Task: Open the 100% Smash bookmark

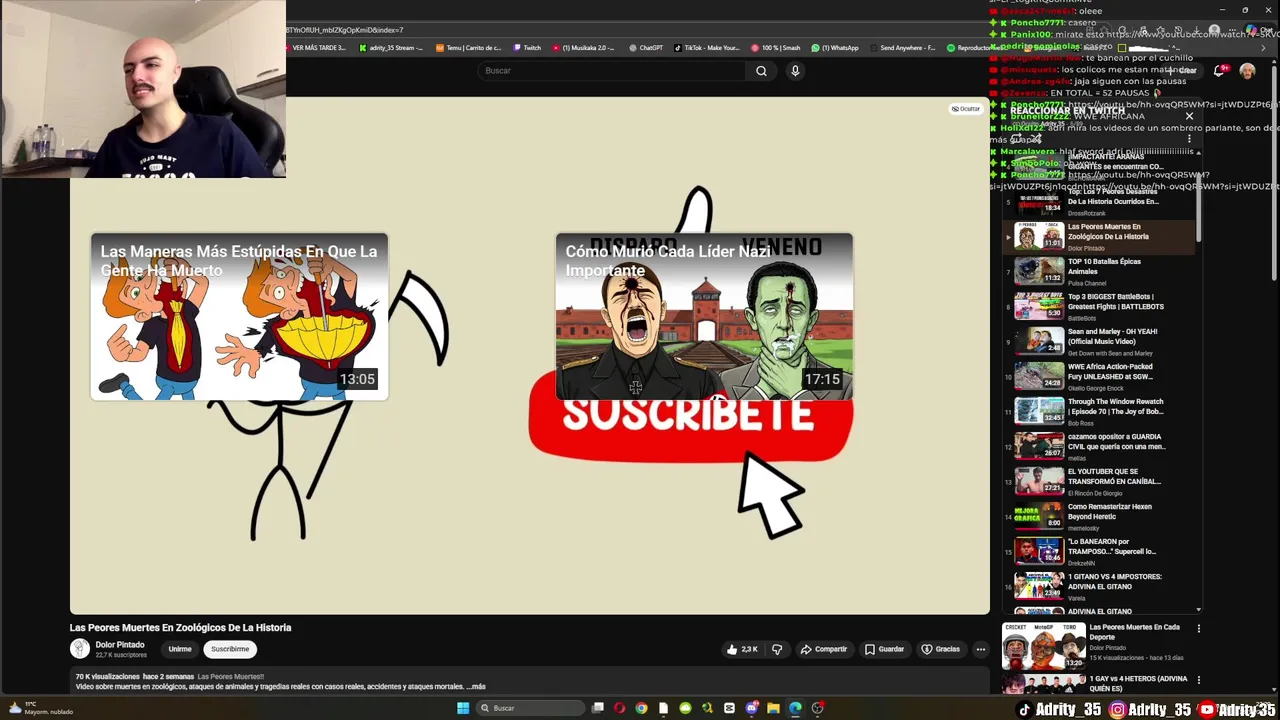Action: (x=775, y=48)
